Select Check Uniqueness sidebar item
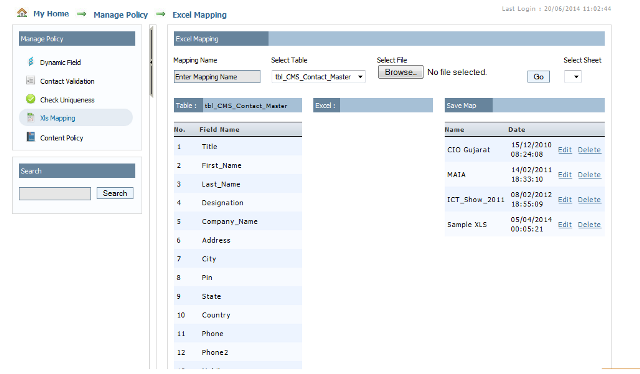640x374 pixels. point(67,100)
